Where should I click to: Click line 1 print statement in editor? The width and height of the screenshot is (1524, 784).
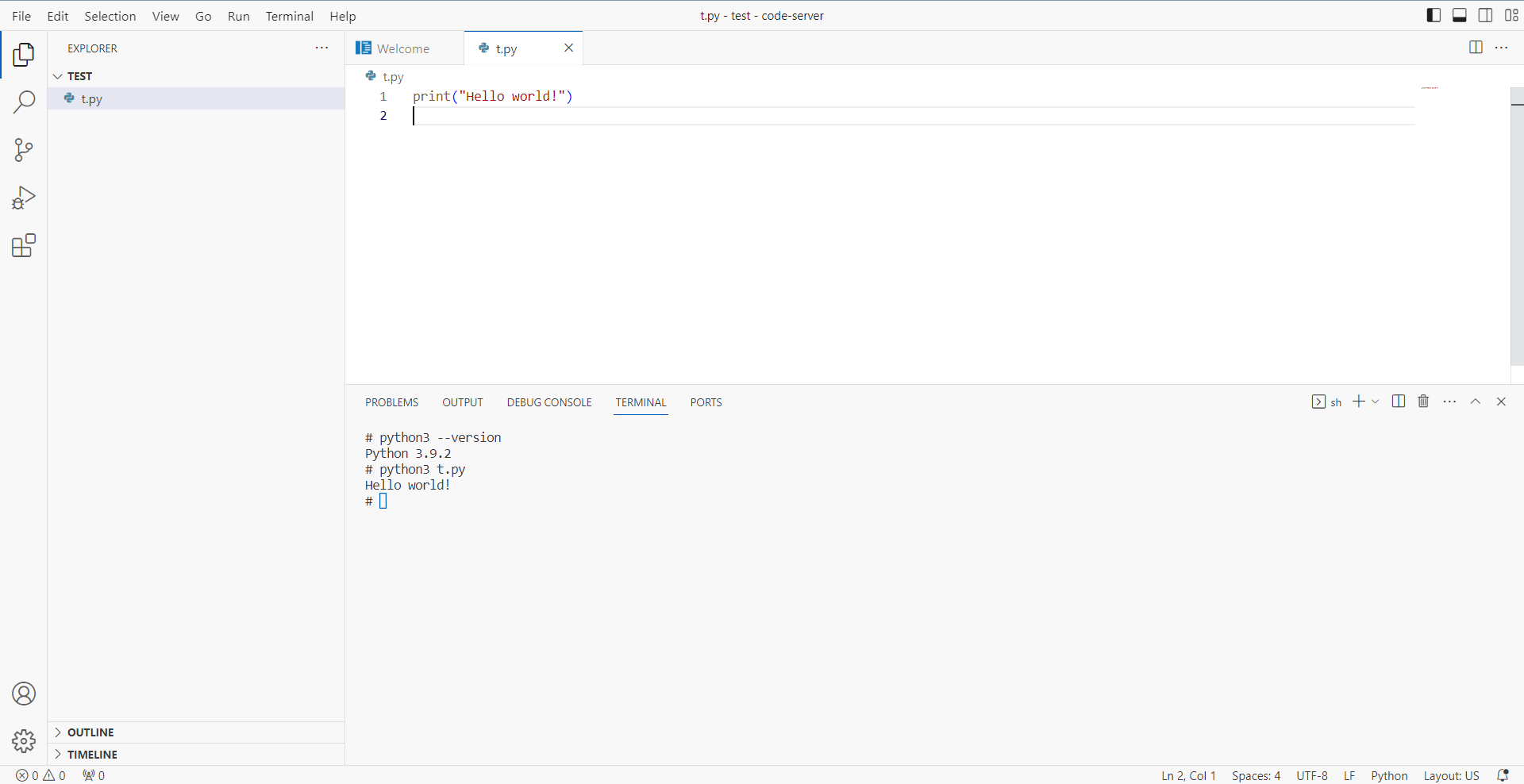[493, 96]
